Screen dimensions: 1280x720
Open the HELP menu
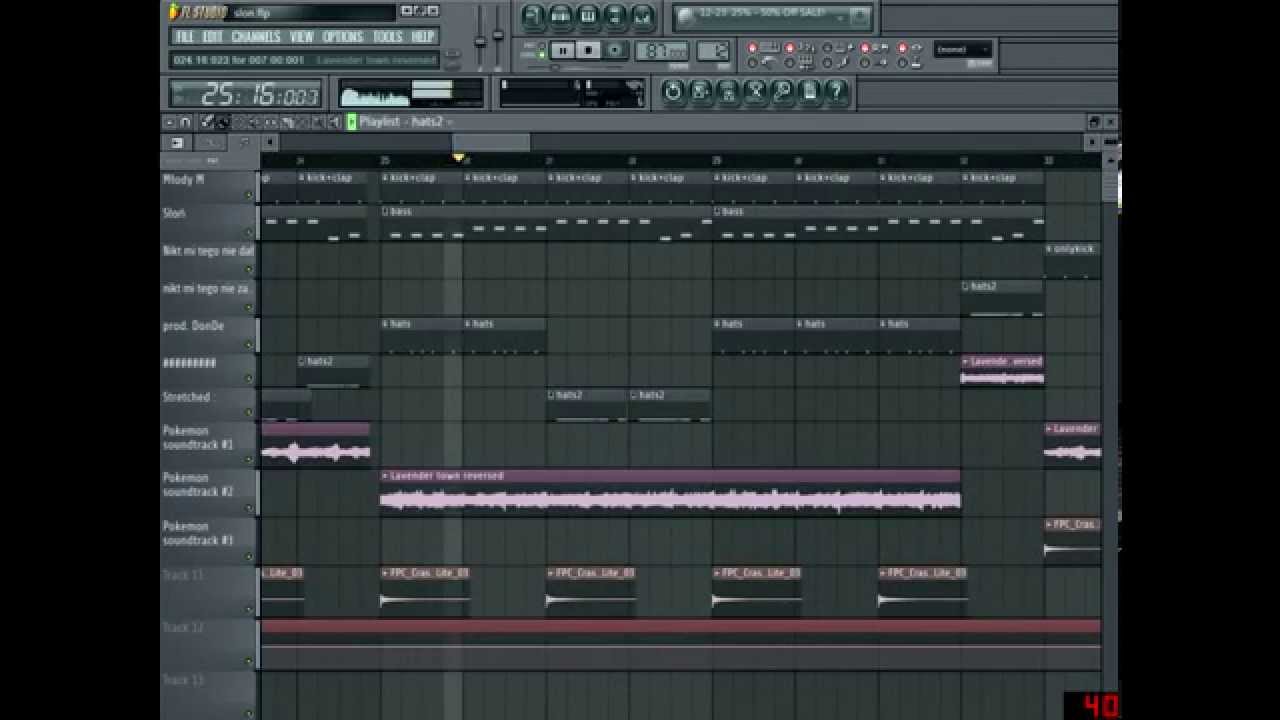pos(423,37)
